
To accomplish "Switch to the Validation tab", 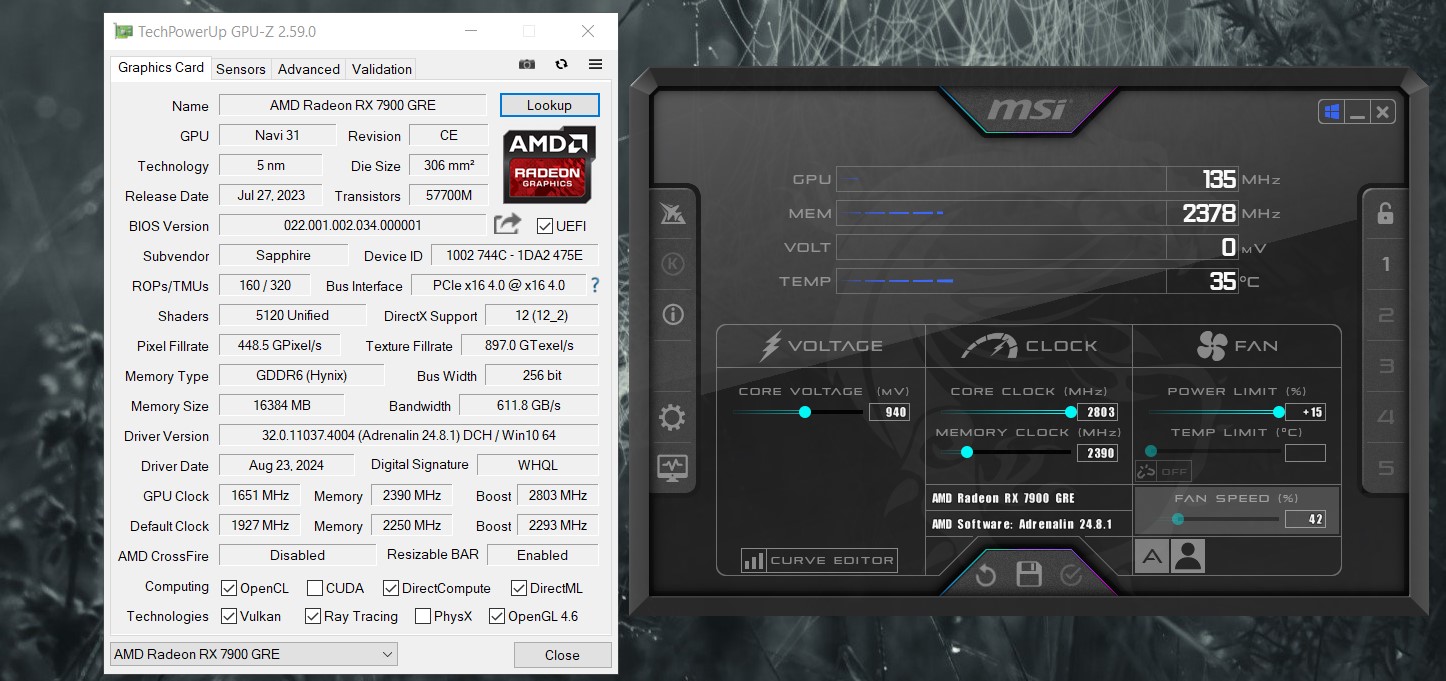I will point(381,69).
